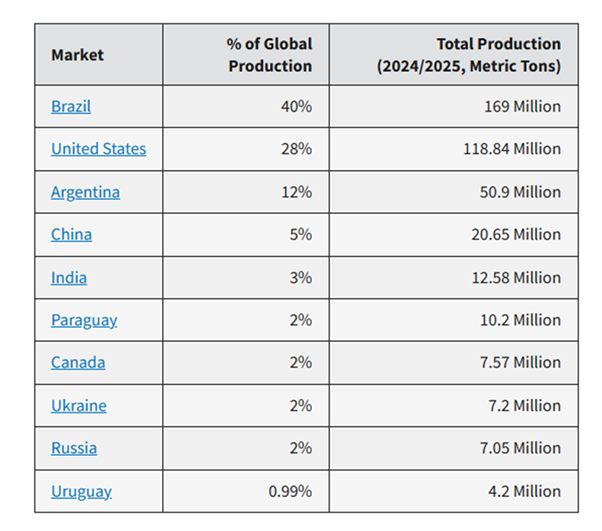Click the 20.65 Million cell

pyautogui.click(x=514, y=234)
